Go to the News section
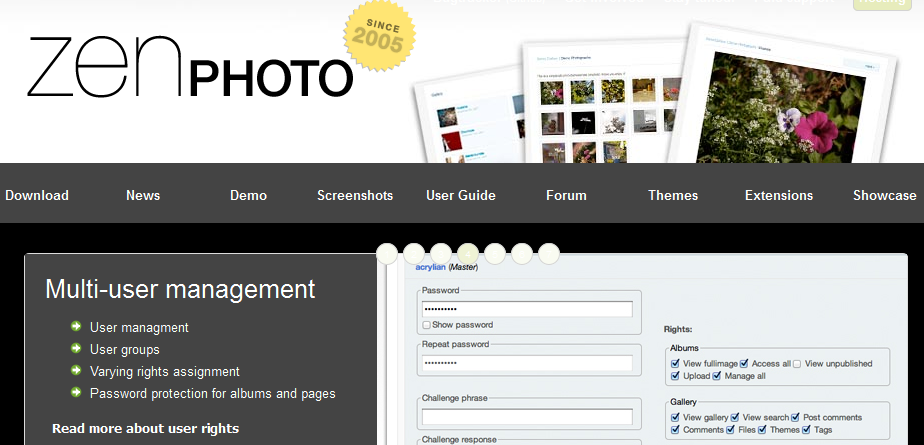This screenshot has height=445, width=924. (x=143, y=195)
